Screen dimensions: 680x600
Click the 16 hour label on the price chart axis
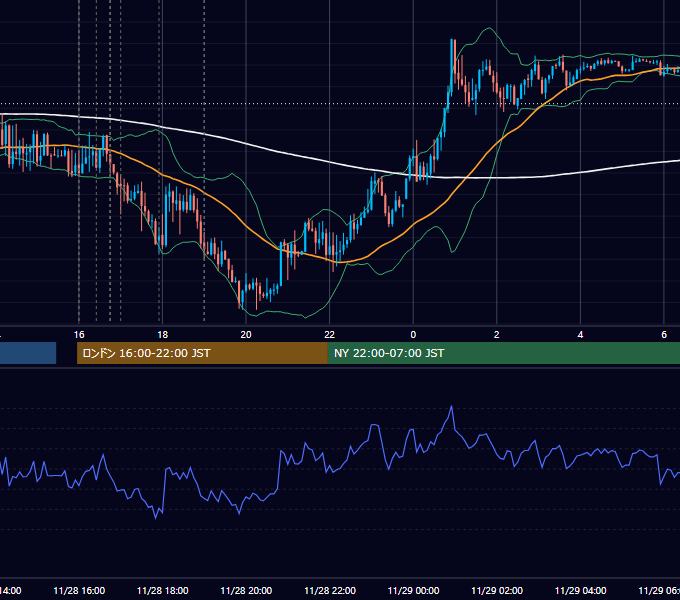(79, 335)
